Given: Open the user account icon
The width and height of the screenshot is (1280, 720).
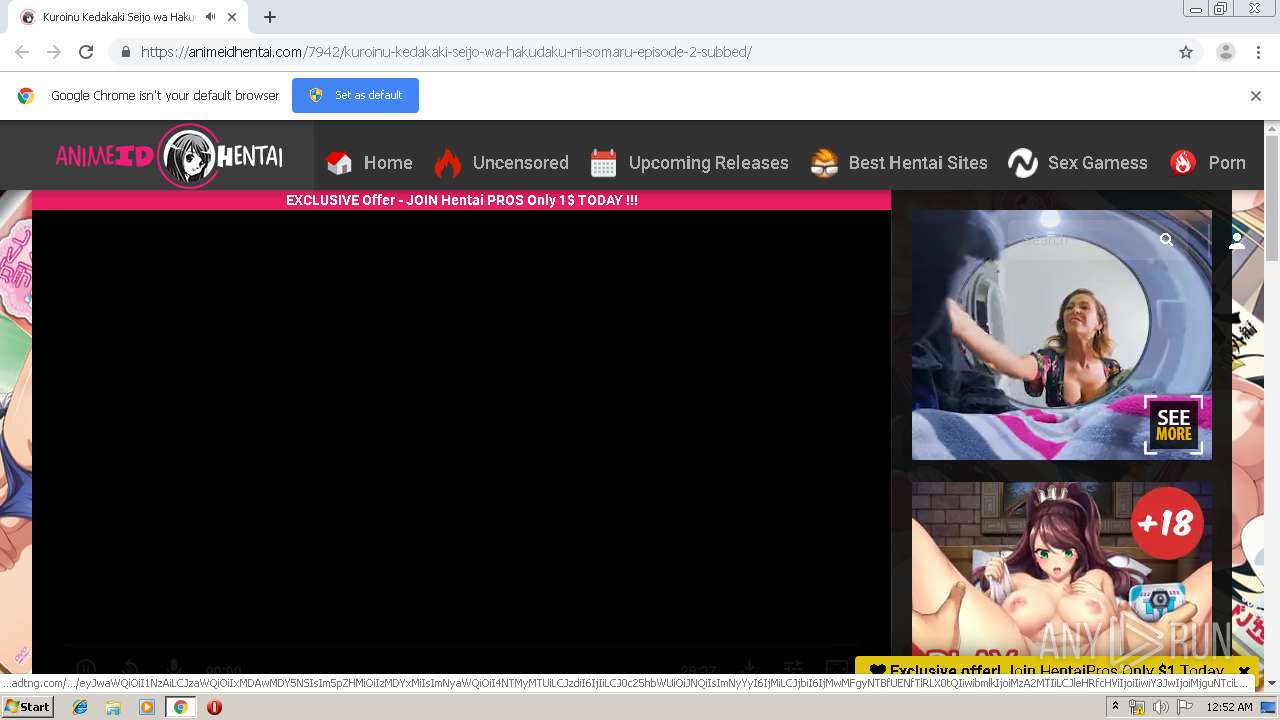Looking at the screenshot, I should click(1237, 240).
